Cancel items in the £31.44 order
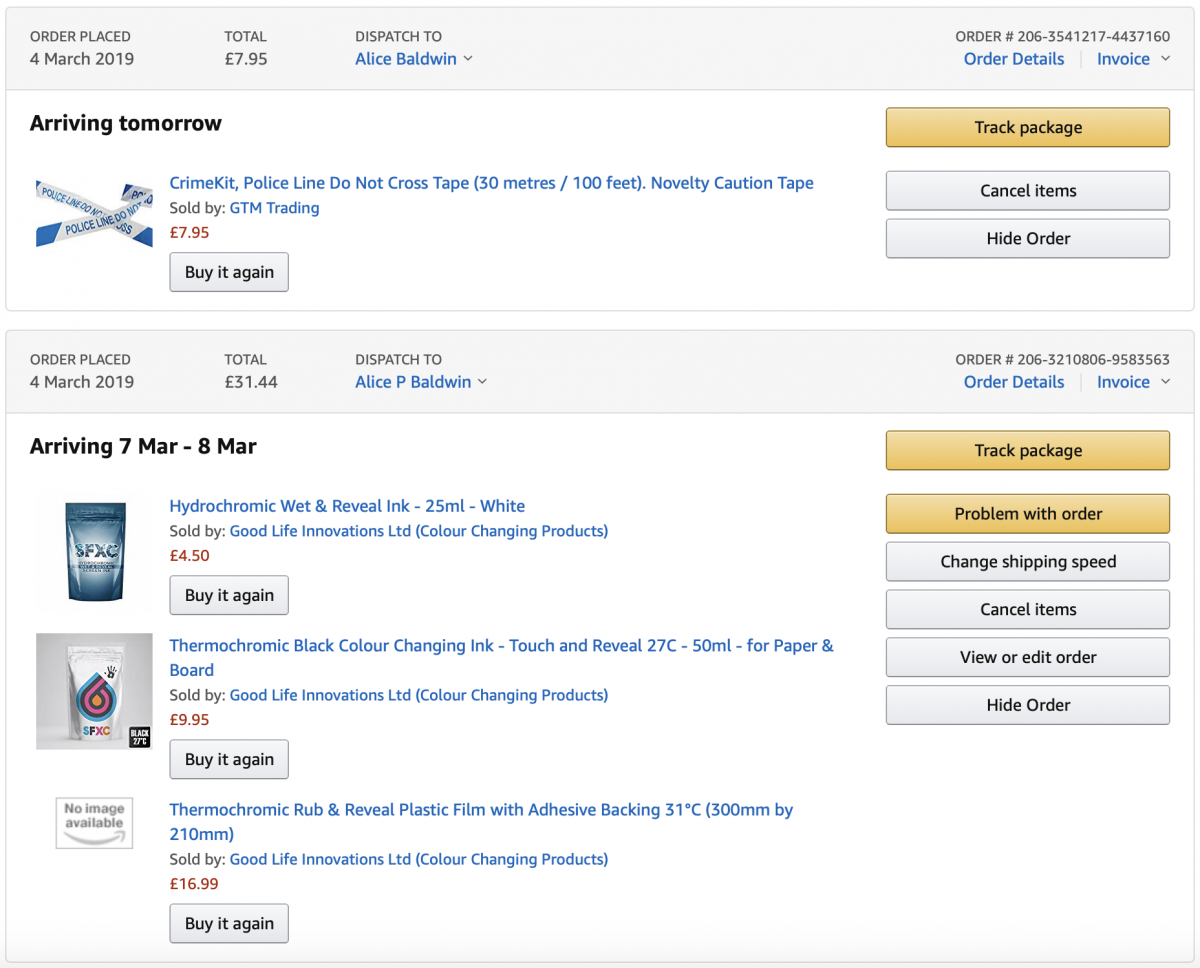 click(x=1027, y=609)
